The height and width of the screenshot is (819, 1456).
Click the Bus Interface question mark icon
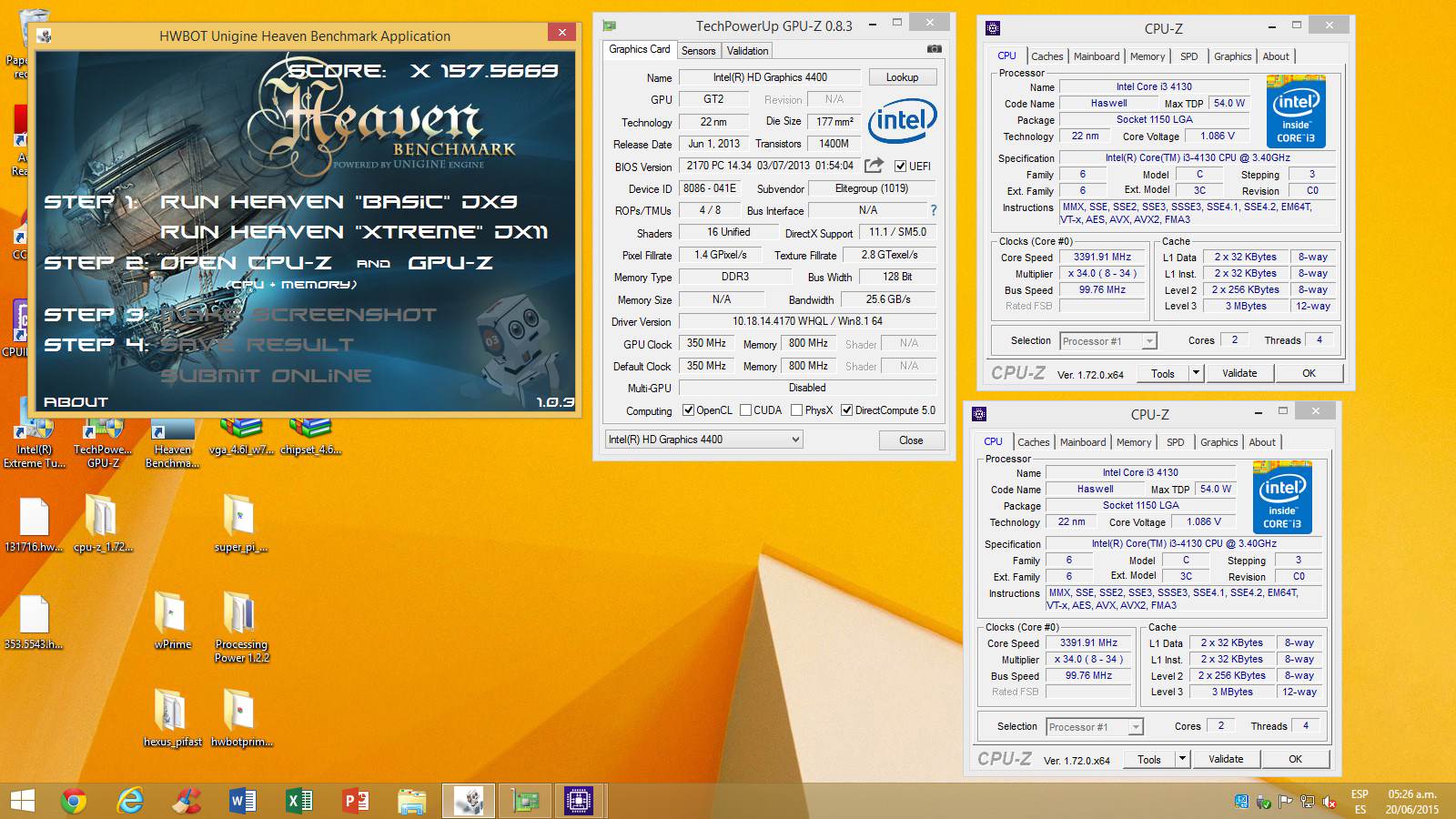click(933, 210)
